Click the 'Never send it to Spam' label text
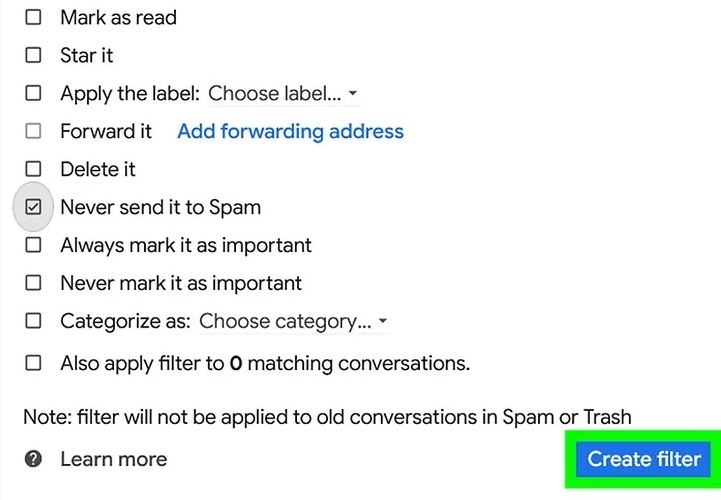Viewport: 721px width, 500px height. (x=160, y=207)
